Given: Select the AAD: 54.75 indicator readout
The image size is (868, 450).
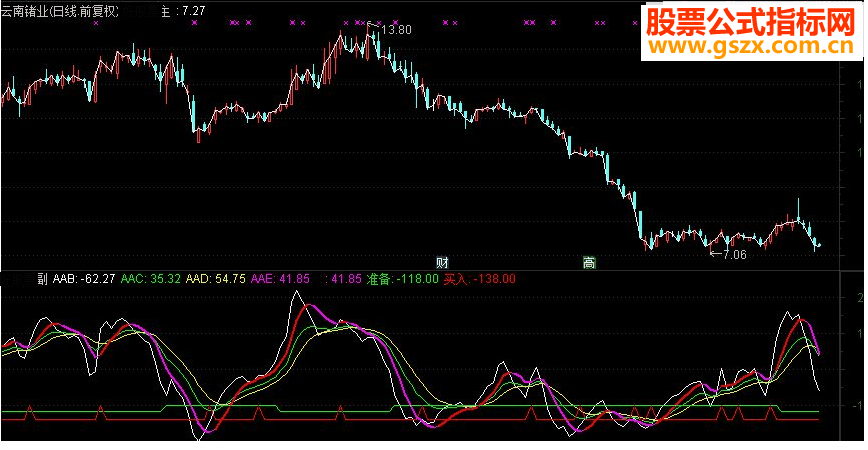Looking at the screenshot, I should click(x=215, y=279).
